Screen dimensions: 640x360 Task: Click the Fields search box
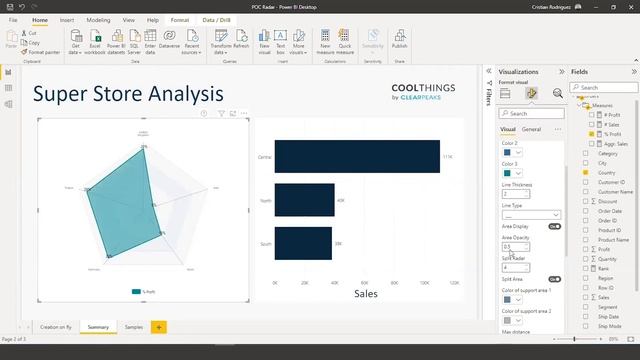click(604, 87)
